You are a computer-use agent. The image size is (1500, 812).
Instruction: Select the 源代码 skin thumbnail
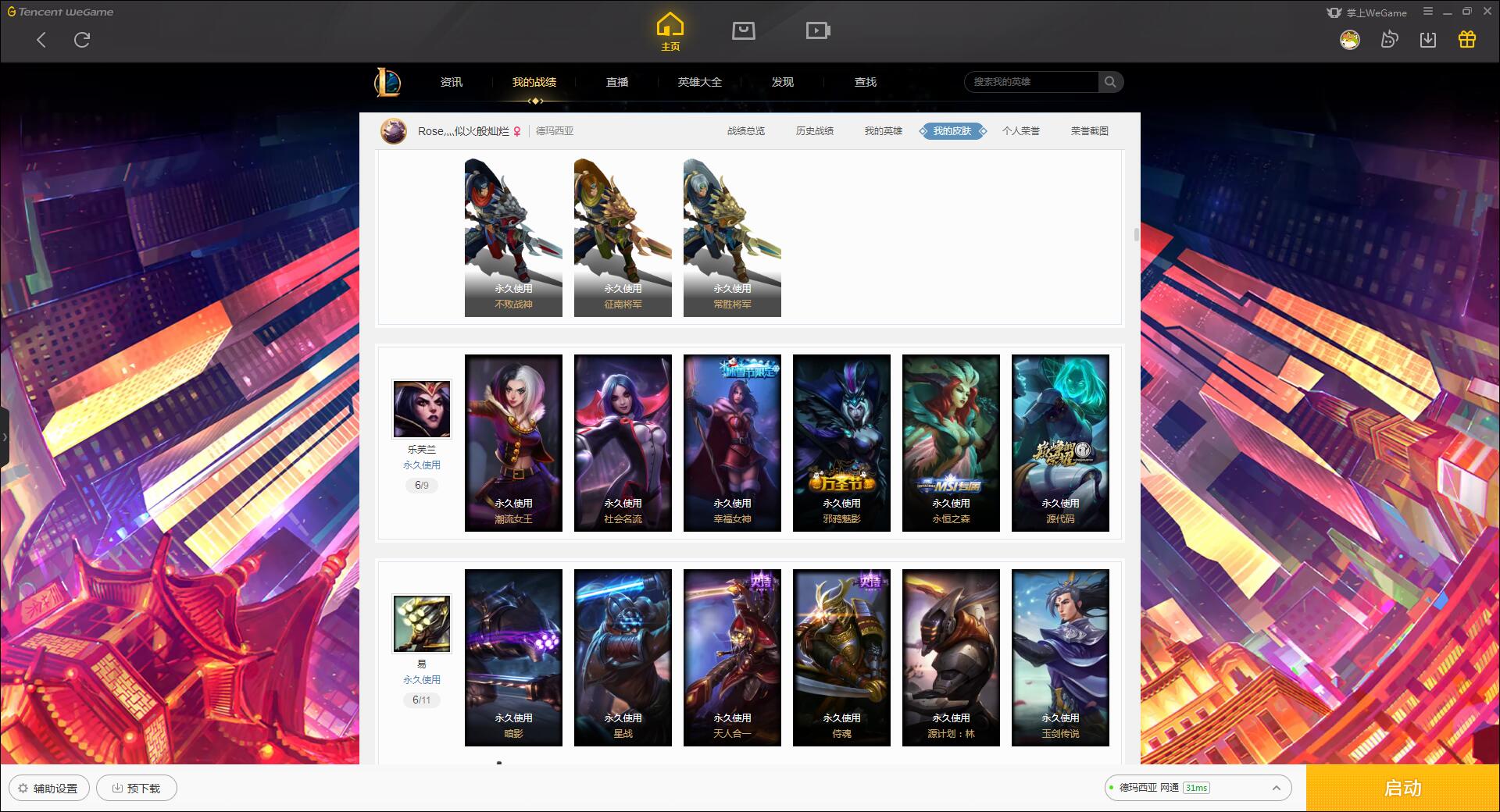[x=1060, y=443]
